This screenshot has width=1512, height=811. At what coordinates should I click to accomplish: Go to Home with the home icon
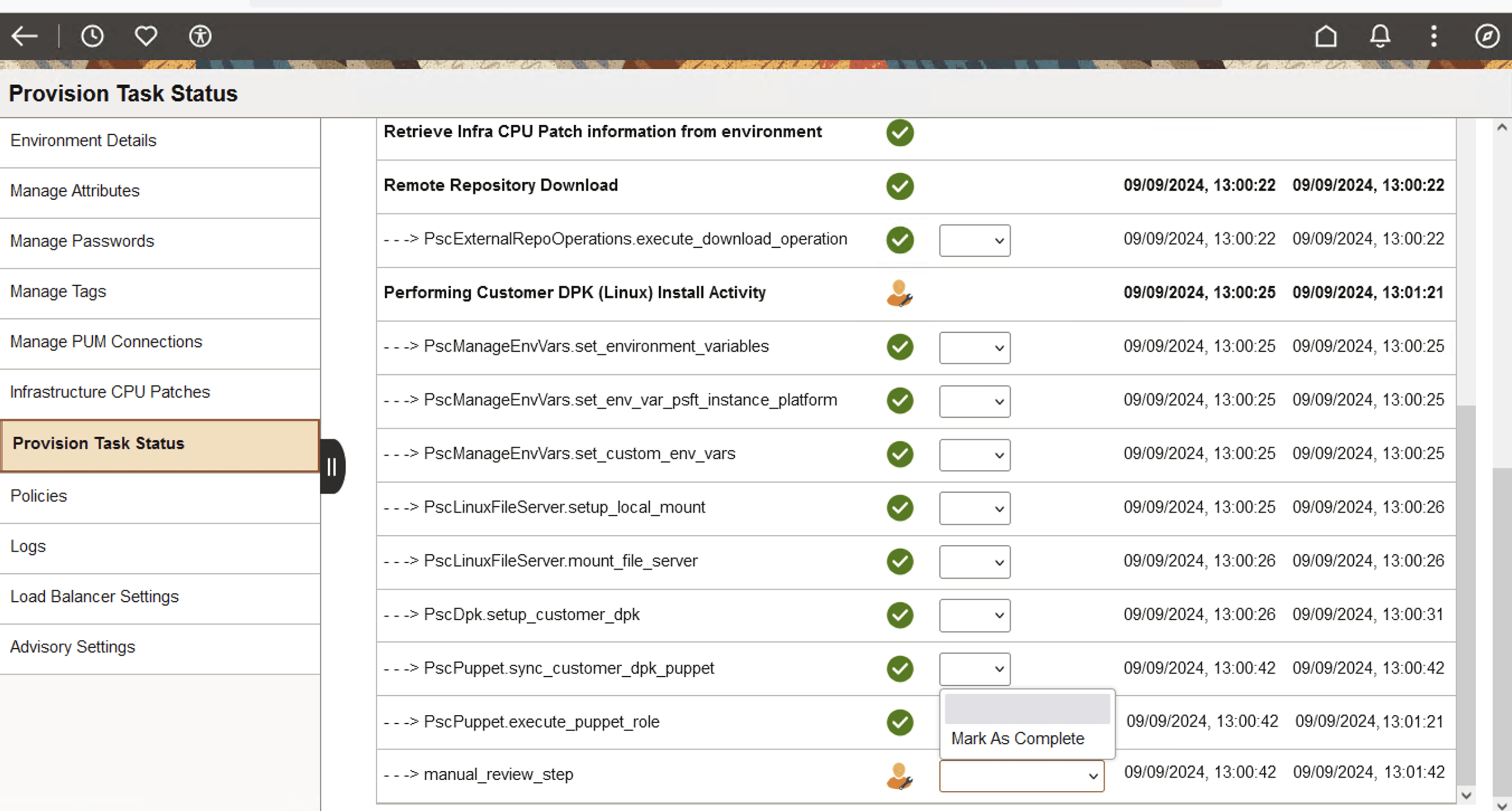[x=1326, y=36]
